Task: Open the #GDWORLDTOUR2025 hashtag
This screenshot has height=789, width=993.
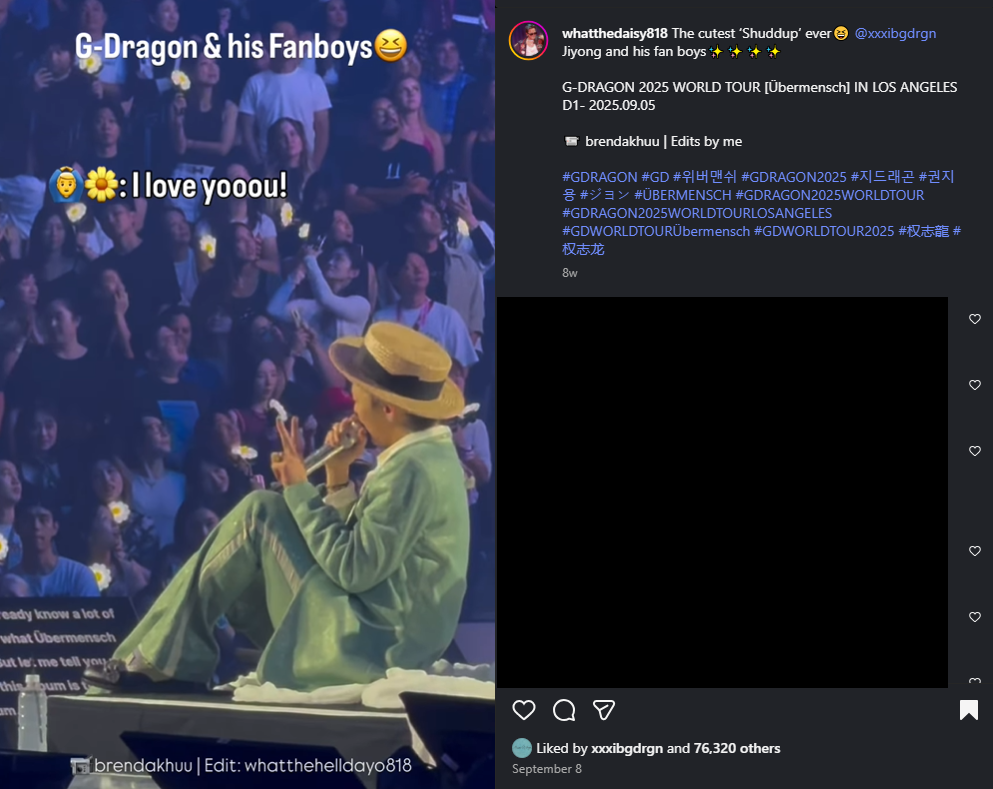Action: point(823,231)
